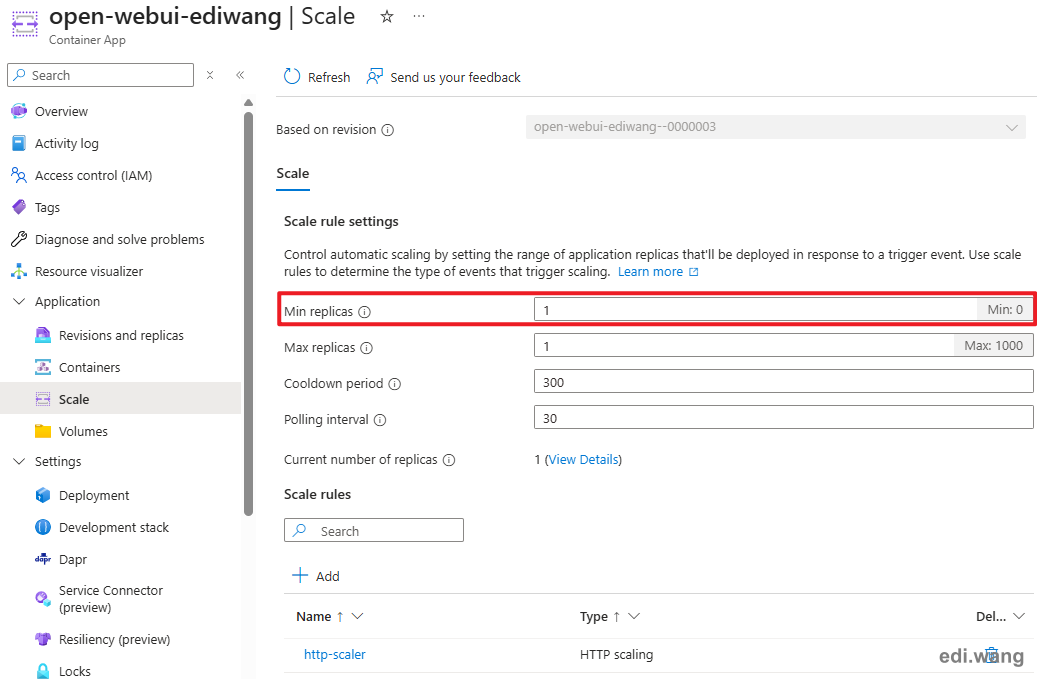The width and height of the screenshot is (1037, 679).
Task: Open the Volumes page
Action: coord(83,431)
